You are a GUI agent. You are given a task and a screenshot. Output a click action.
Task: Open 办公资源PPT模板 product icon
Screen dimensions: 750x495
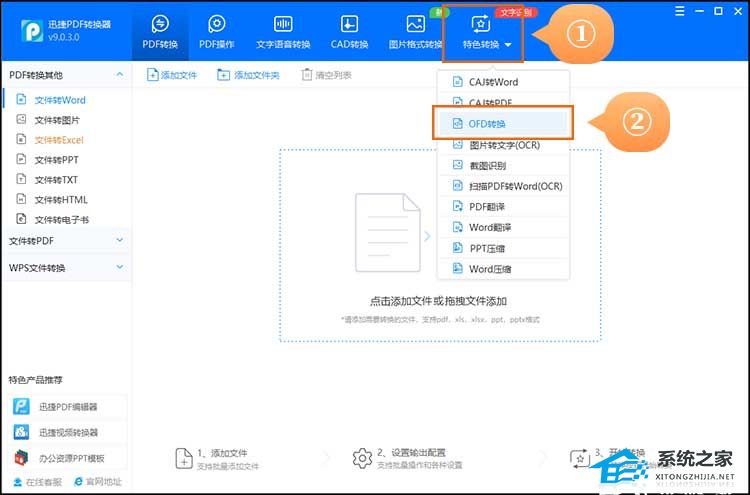click(21, 458)
